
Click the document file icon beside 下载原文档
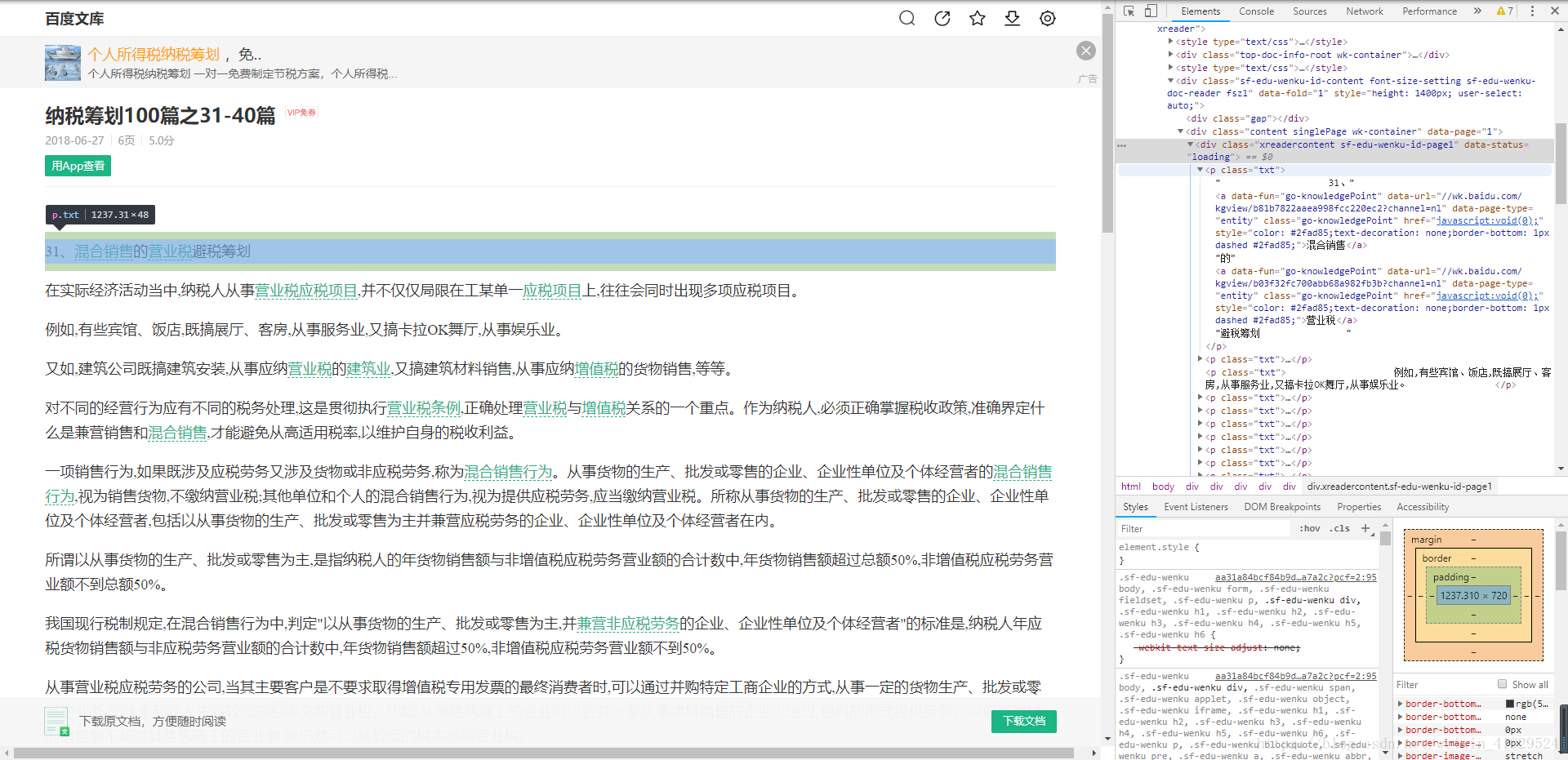[56, 722]
